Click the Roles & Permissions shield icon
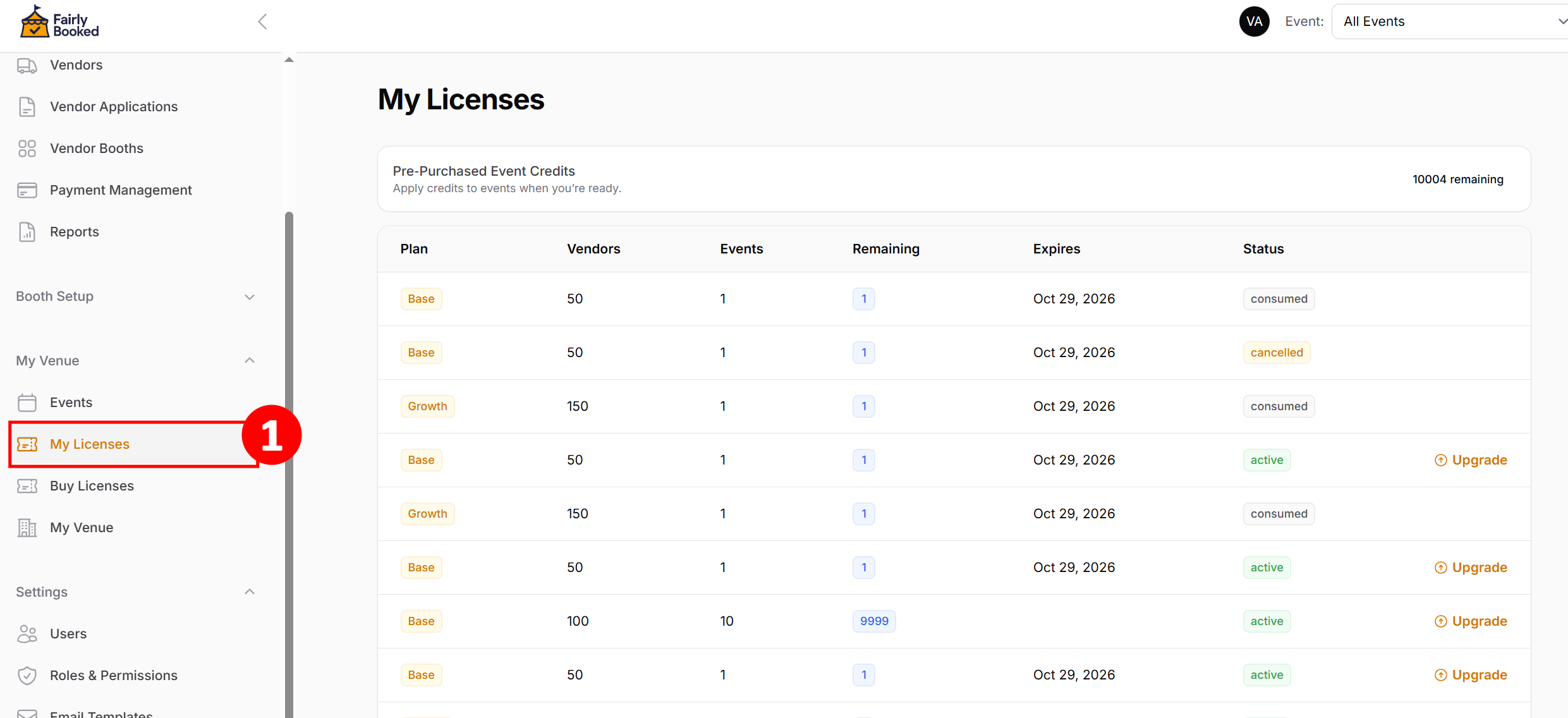 coord(27,676)
